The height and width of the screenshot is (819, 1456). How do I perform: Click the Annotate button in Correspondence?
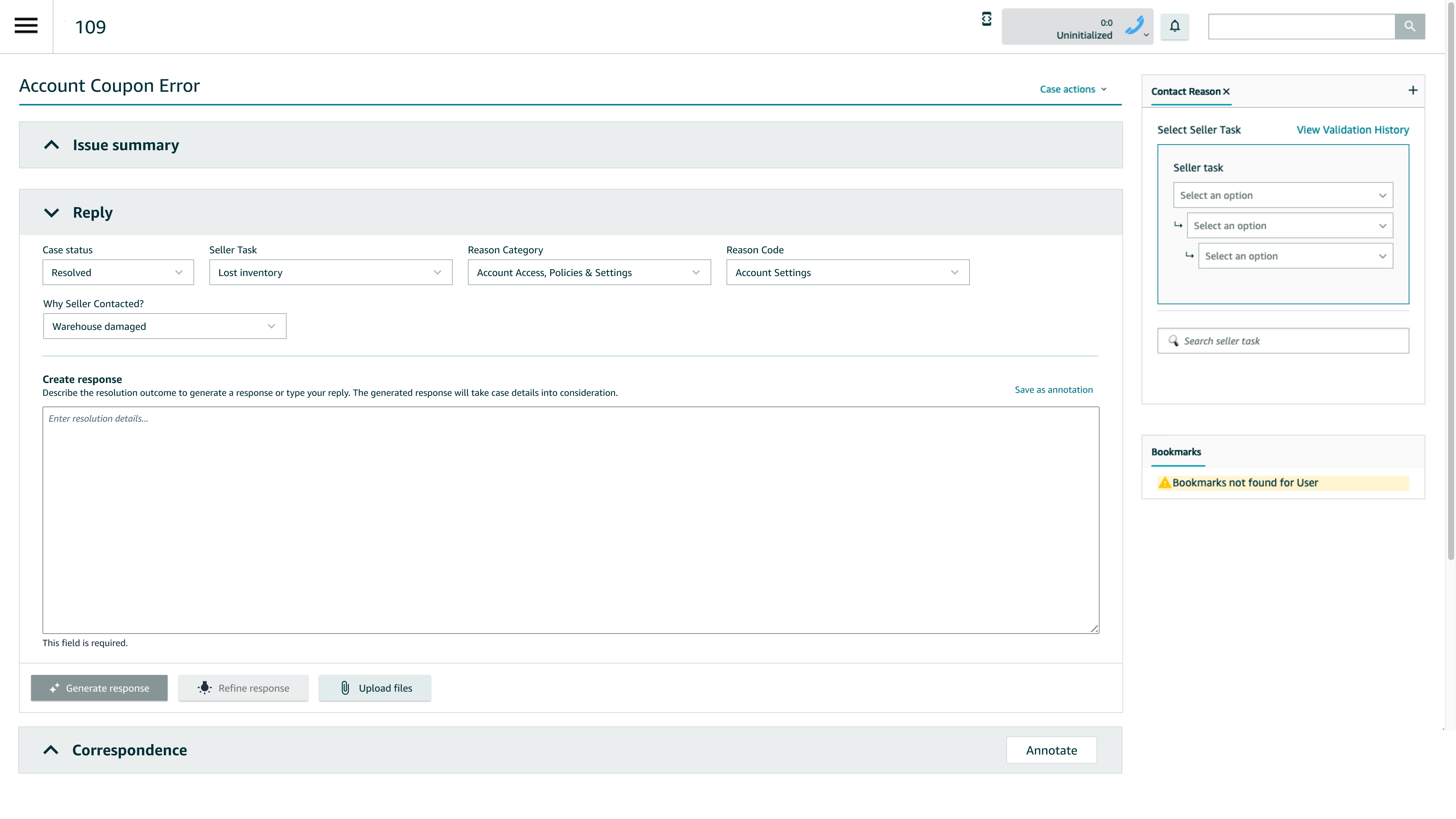1051,750
